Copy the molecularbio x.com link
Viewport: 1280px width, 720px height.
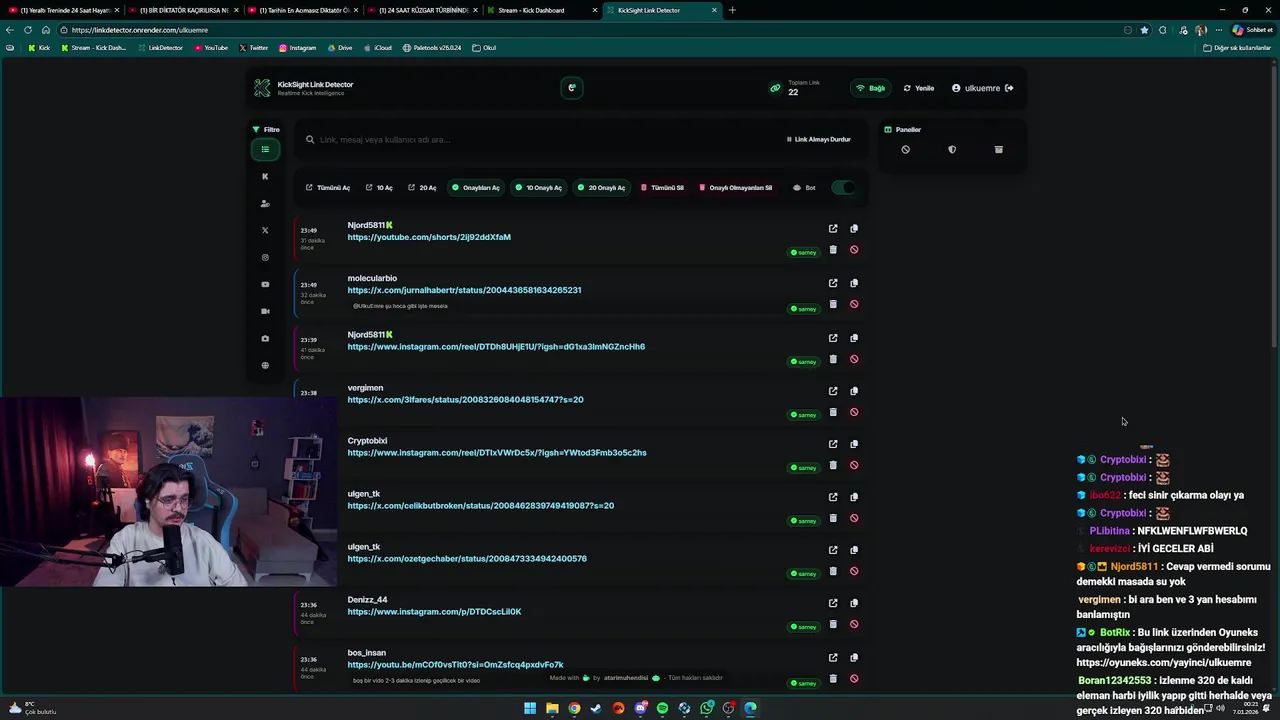(x=854, y=283)
